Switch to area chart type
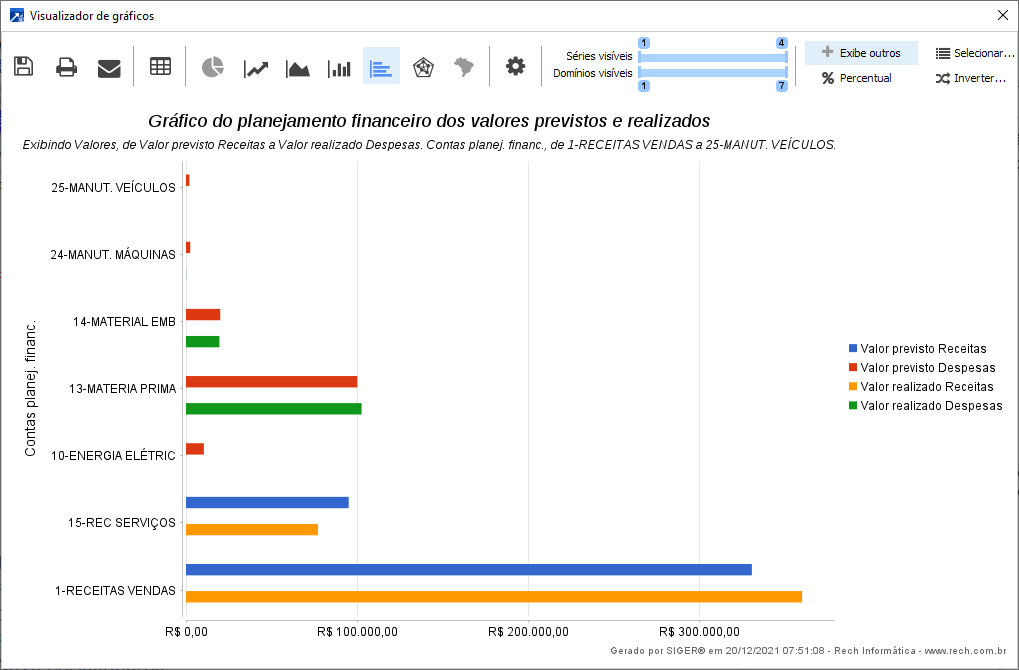This screenshot has width=1019, height=670. [x=298, y=67]
